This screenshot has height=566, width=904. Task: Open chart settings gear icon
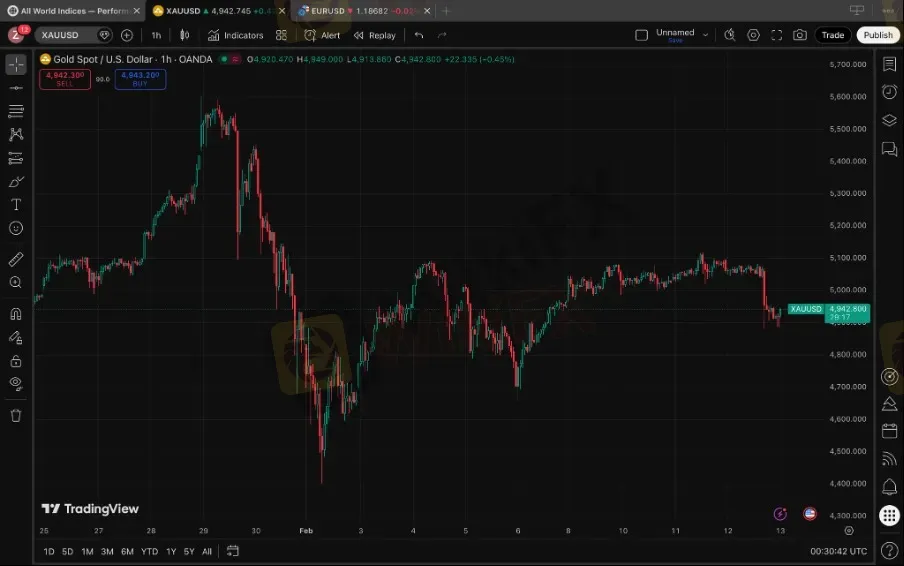coord(753,35)
